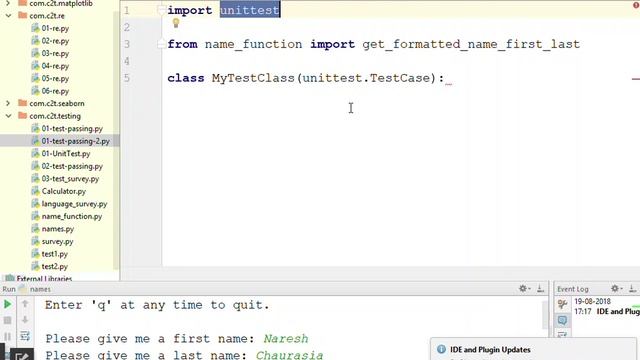Viewport: 640px width, 360px height.
Task: Click the External Libraries icon
Action: click(x=10, y=278)
